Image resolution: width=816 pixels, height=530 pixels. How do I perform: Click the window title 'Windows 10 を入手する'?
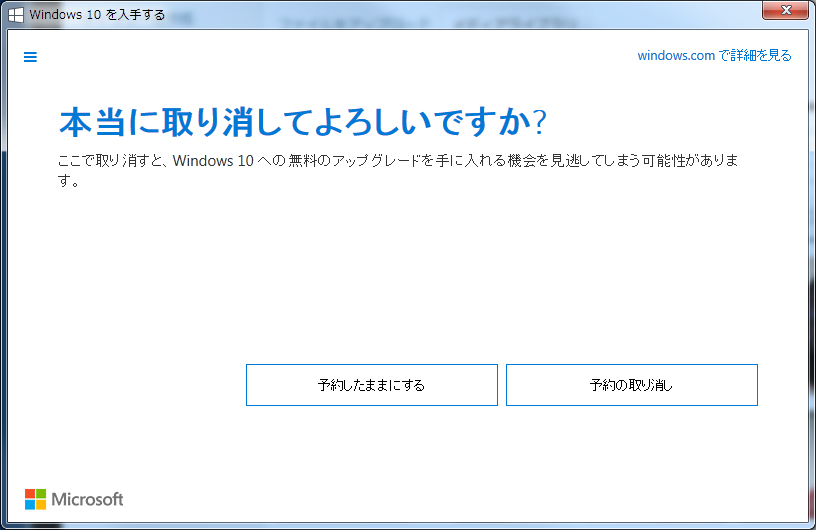(97, 15)
